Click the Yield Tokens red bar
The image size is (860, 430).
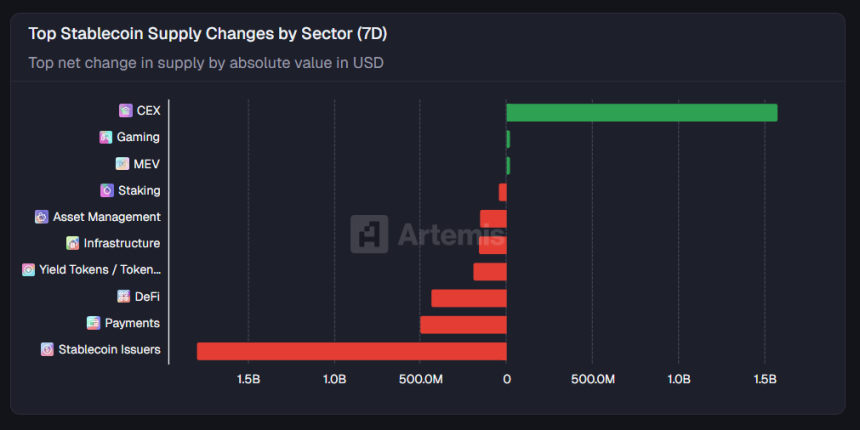(490, 271)
